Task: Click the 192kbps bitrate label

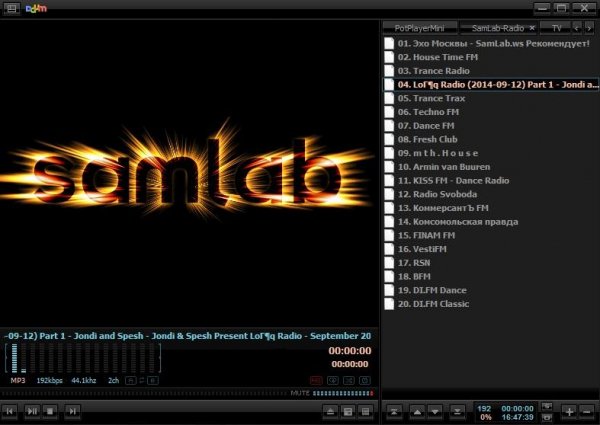Action: pos(49,381)
